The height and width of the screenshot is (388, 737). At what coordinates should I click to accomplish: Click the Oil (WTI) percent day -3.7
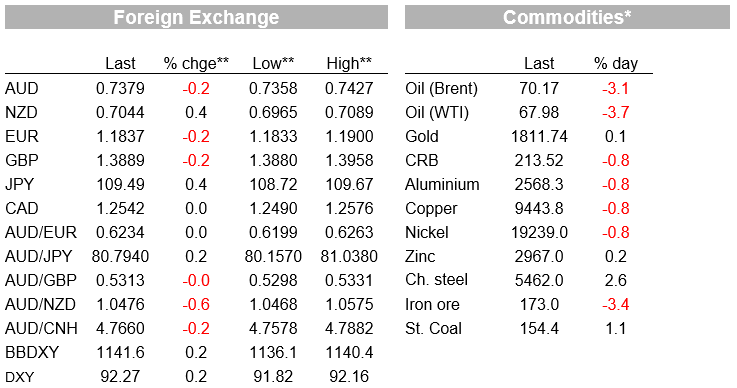[x=616, y=112]
